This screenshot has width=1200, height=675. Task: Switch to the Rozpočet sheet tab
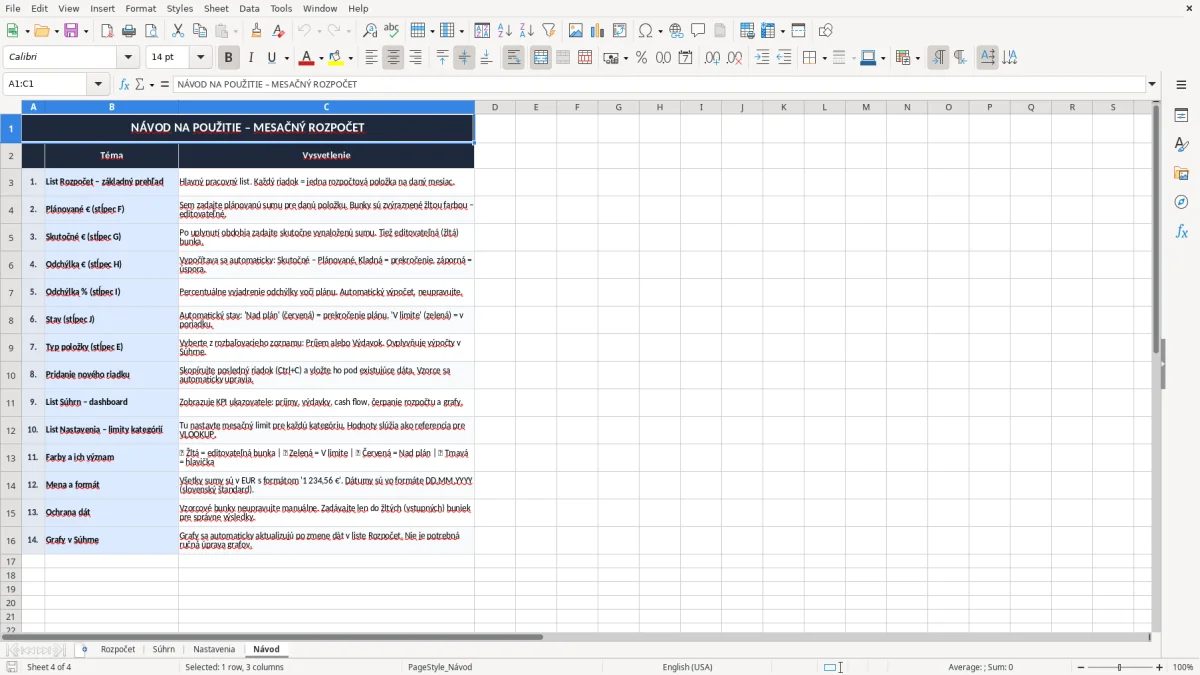click(x=118, y=649)
